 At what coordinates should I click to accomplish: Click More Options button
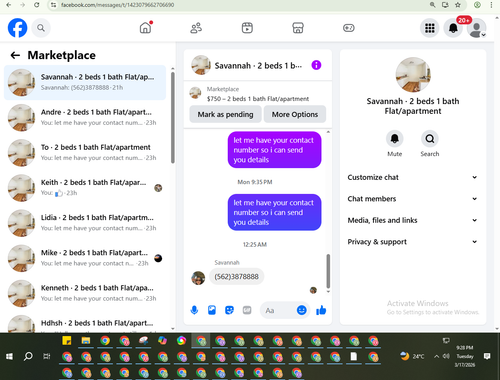pyautogui.click(x=295, y=114)
